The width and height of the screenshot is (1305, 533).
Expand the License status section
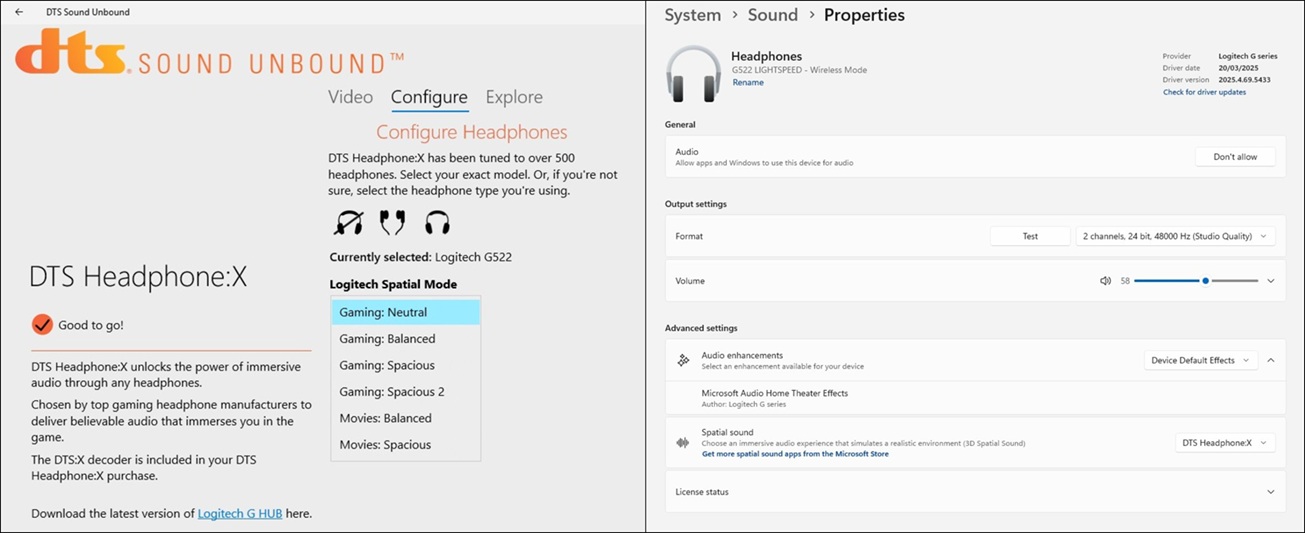click(x=1270, y=492)
